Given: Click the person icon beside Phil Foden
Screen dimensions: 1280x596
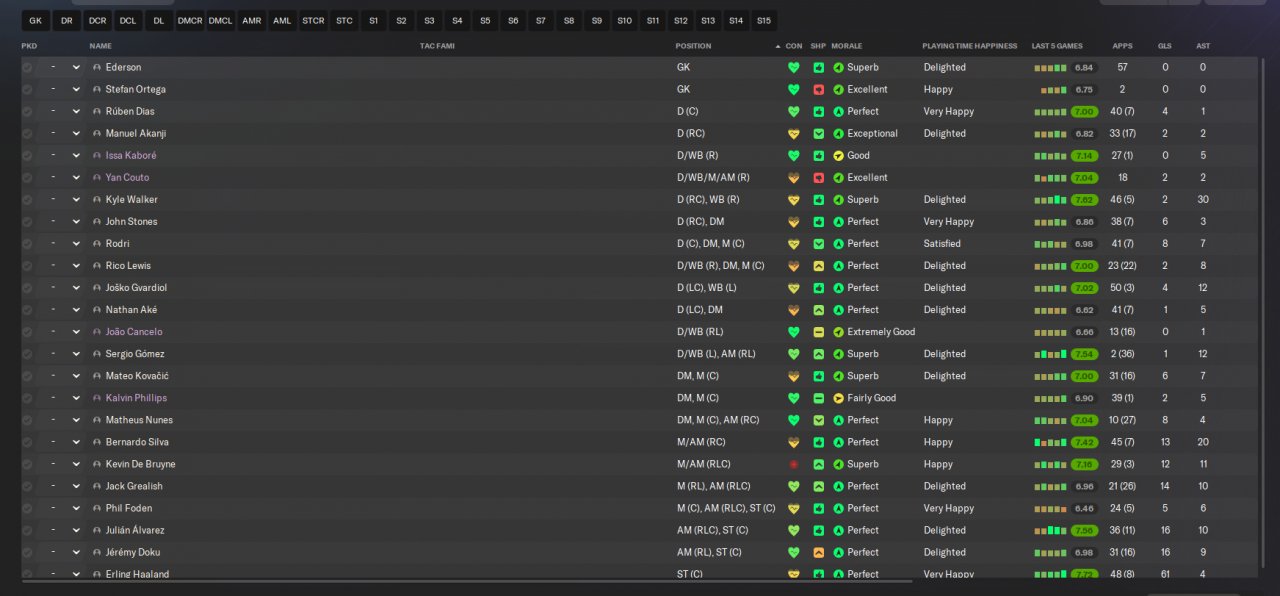Looking at the screenshot, I should coord(97,509).
